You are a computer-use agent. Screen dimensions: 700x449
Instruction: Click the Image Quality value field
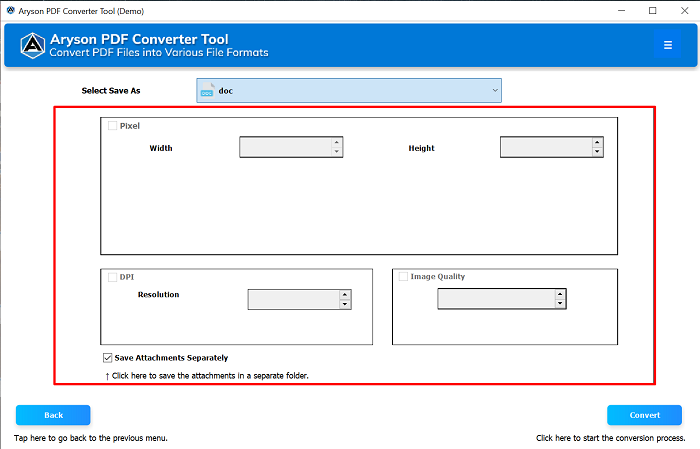click(x=496, y=299)
